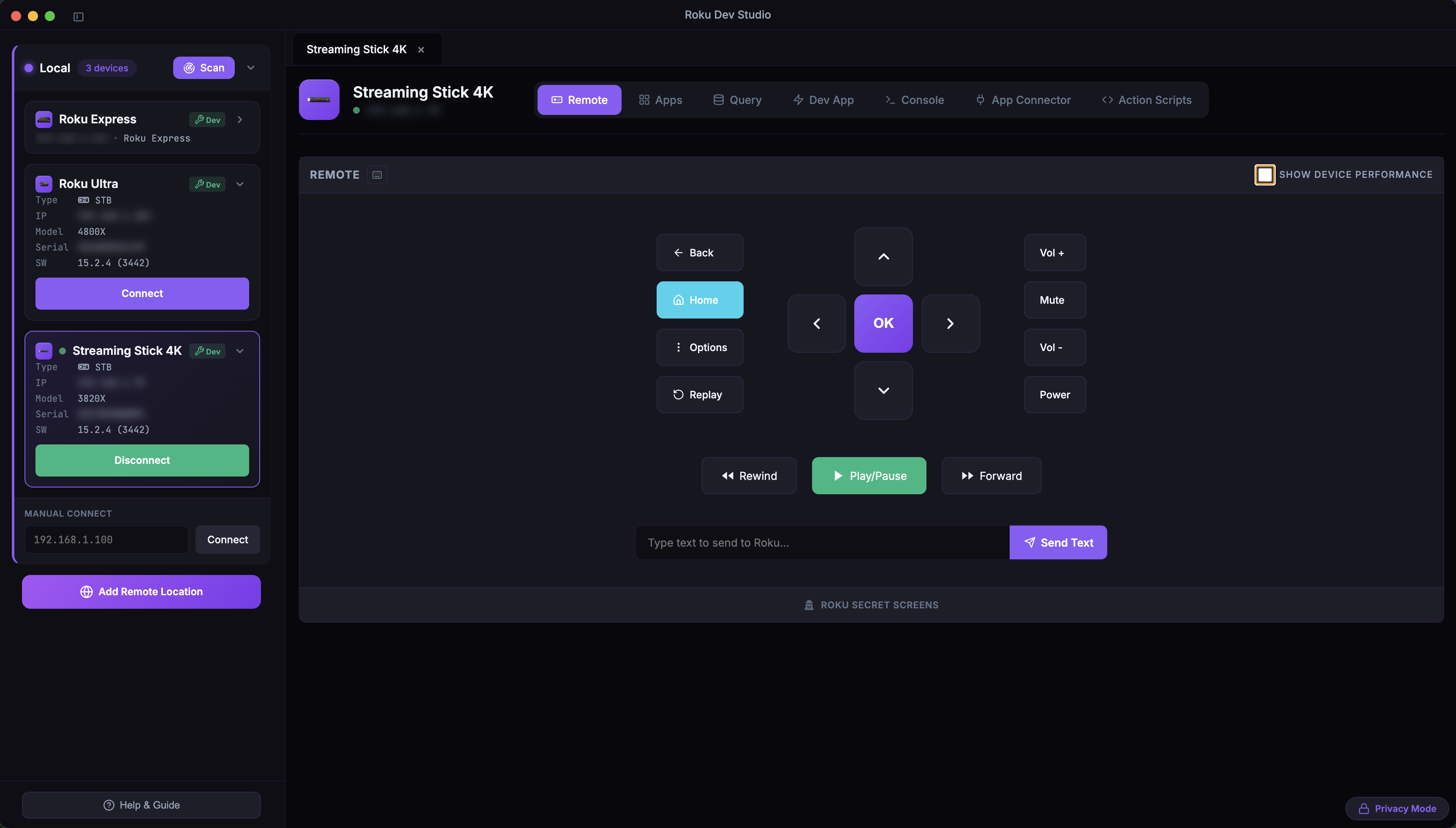1456x828 pixels.
Task: Click Roku Ultra SW version '15.2.4 (3442)'
Action: click(114, 263)
